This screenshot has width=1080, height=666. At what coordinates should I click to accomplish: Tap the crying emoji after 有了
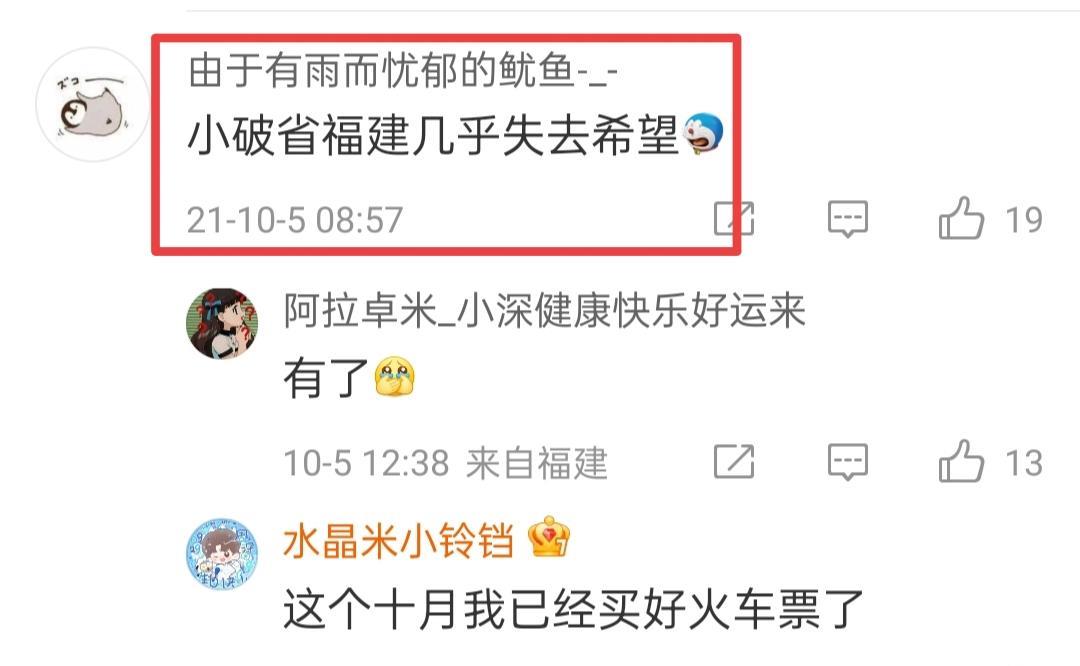point(395,376)
